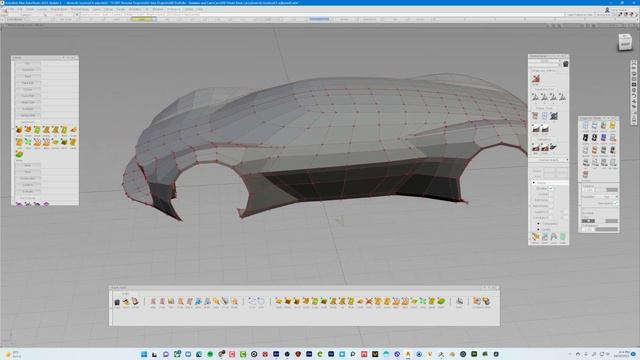Select the first black shading icon in the diagnostic panel
This screenshot has width=640, height=360.
point(585,138)
